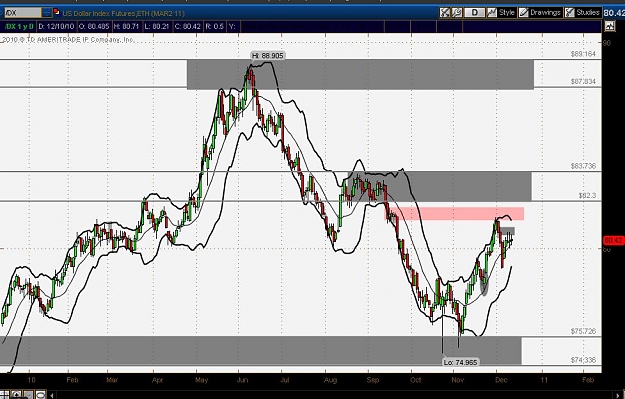Viewport: 625px width, 399px height.
Task: Click the H: 80.71 high value
Action: click(126, 27)
